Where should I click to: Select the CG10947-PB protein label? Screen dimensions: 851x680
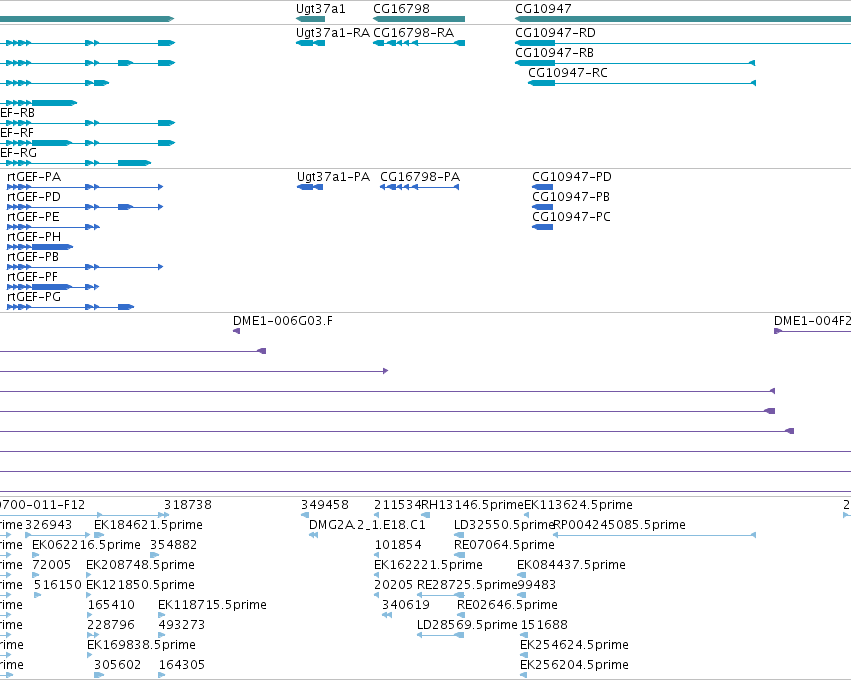(x=571, y=196)
